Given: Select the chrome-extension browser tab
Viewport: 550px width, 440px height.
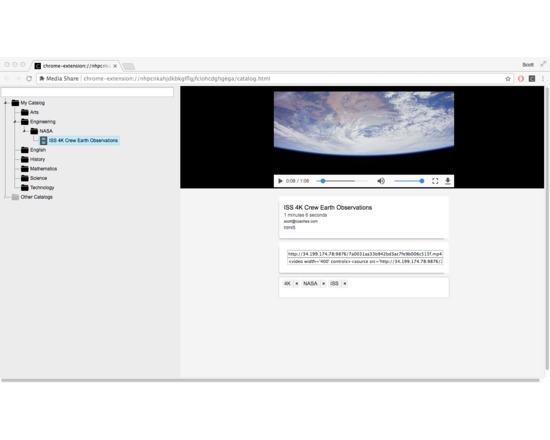Looking at the screenshot, I should (x=76, y=66).
